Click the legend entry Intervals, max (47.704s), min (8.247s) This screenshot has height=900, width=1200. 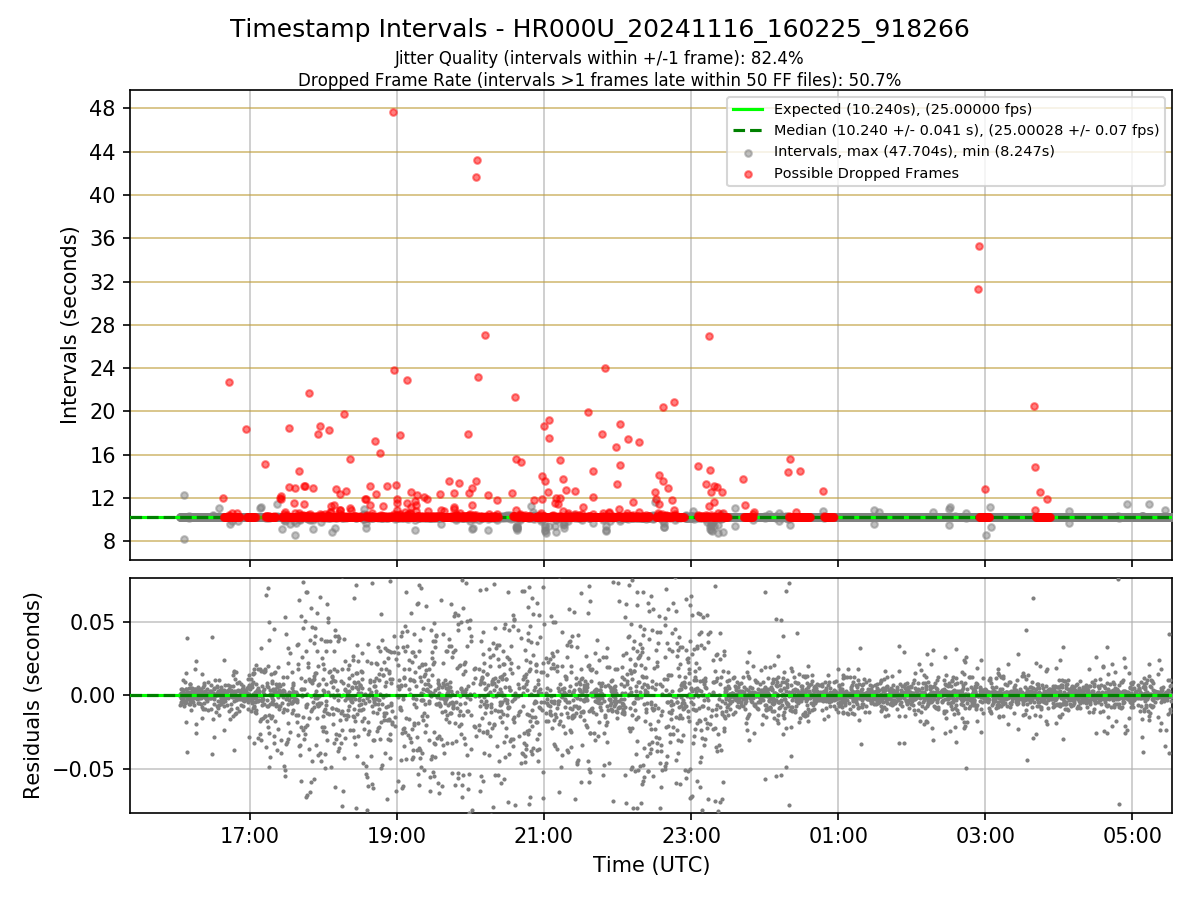[914, 151]
